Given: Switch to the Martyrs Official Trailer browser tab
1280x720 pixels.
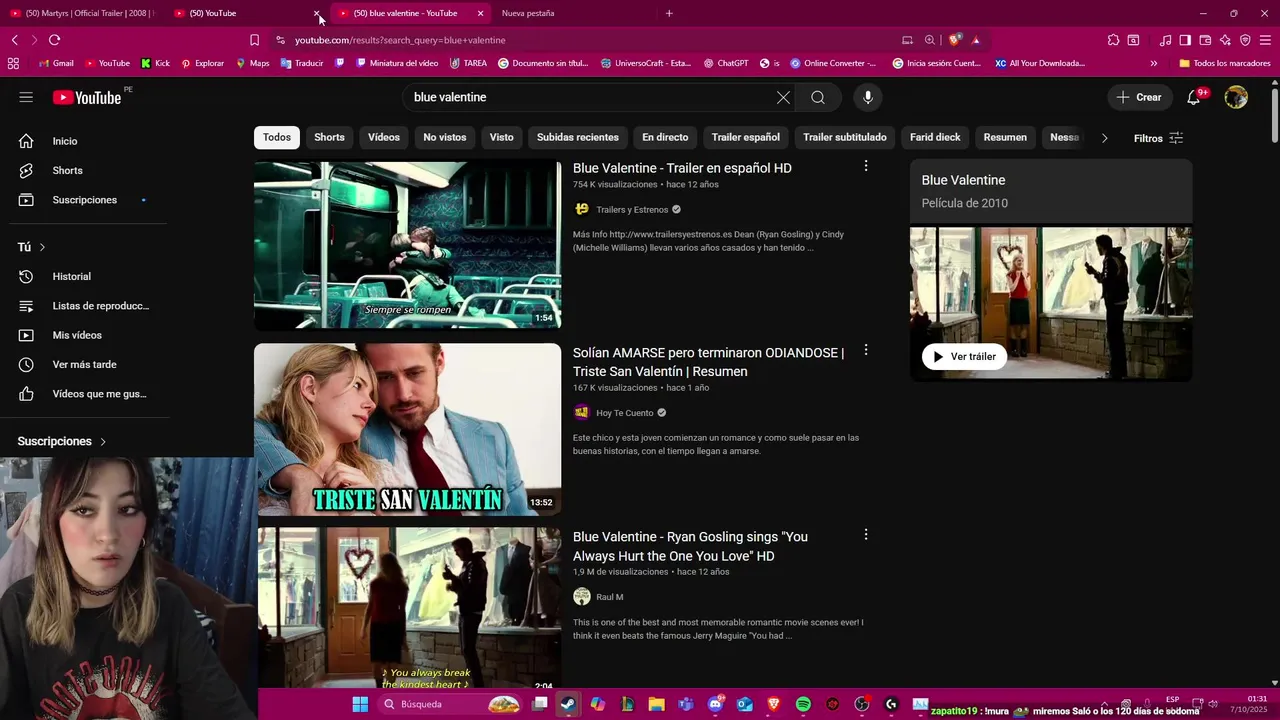Looking at the screenshot, I should (85, 13).
